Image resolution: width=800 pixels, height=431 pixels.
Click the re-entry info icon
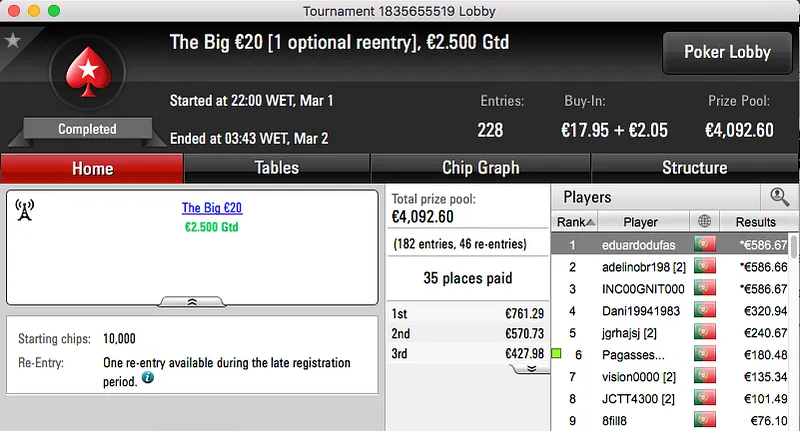[148, 378]
